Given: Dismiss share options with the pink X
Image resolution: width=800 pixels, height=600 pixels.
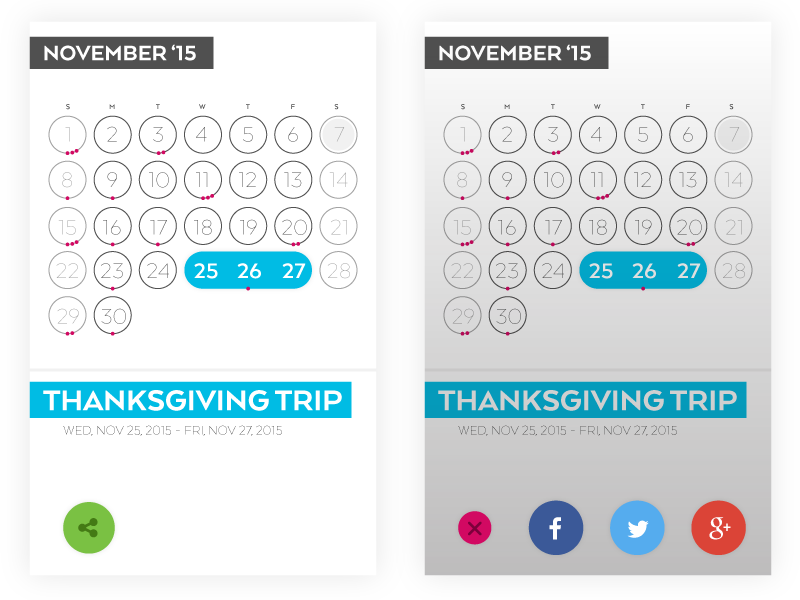Looking at the screenshot, I should pos(474,527).
